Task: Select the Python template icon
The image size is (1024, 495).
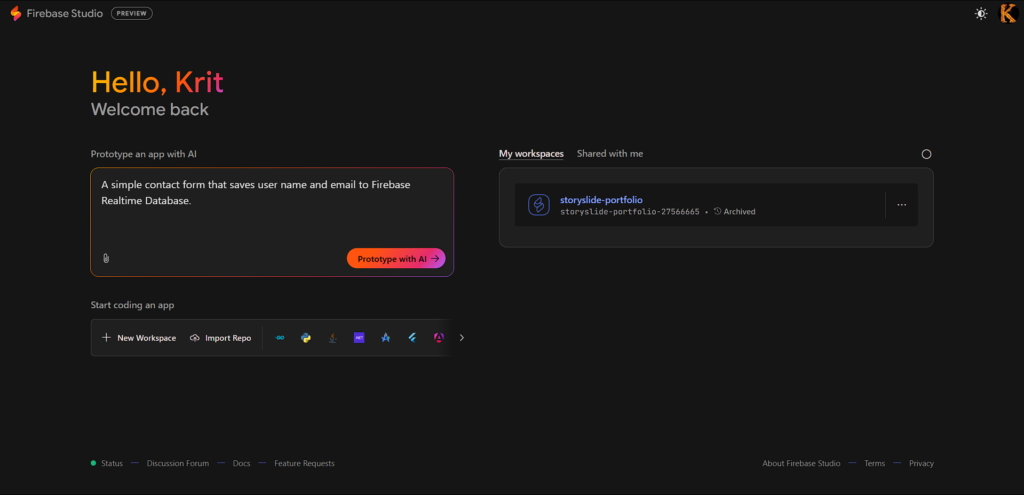Action: (x=306, y=338)
